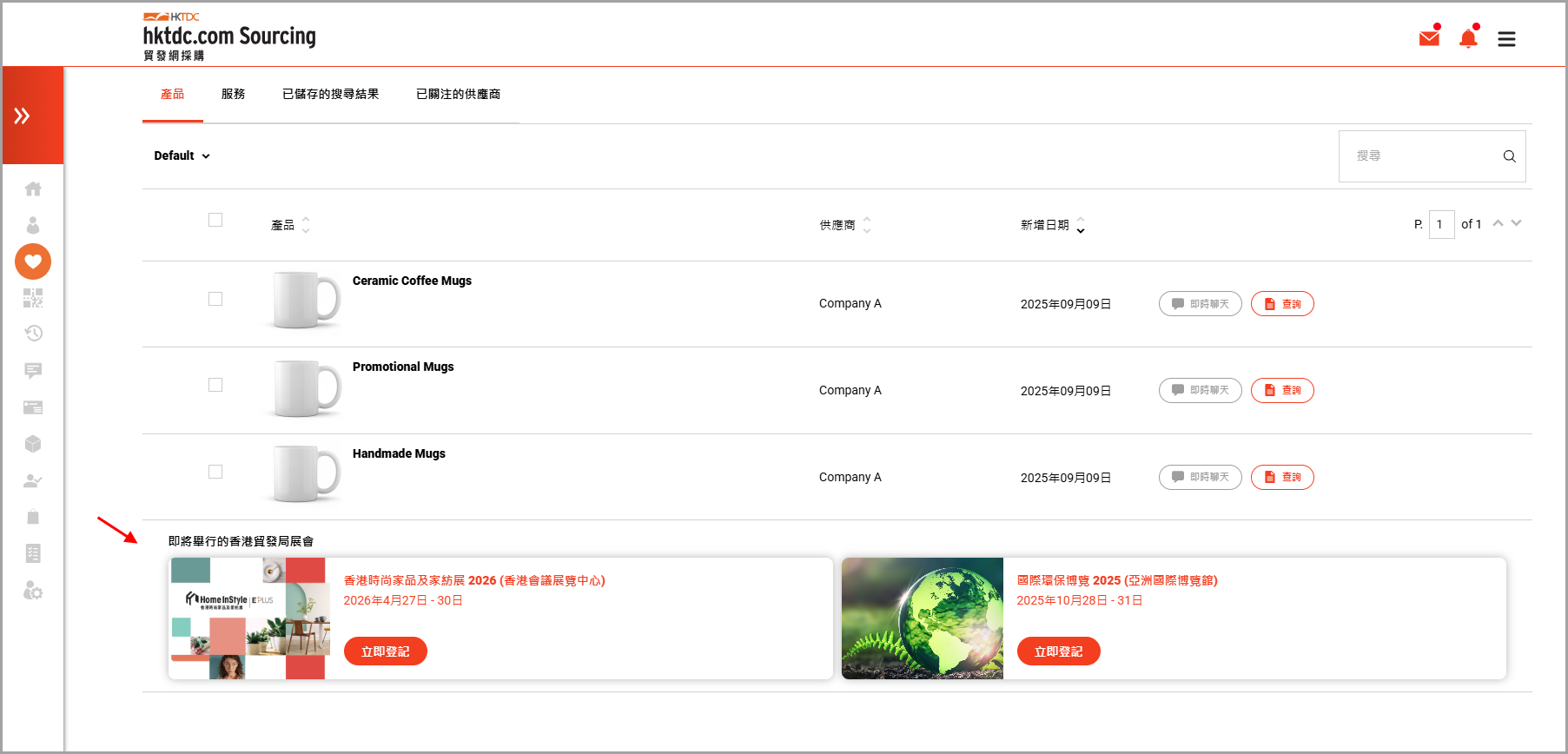Open the product box icon in sidebar

point(33,444)
